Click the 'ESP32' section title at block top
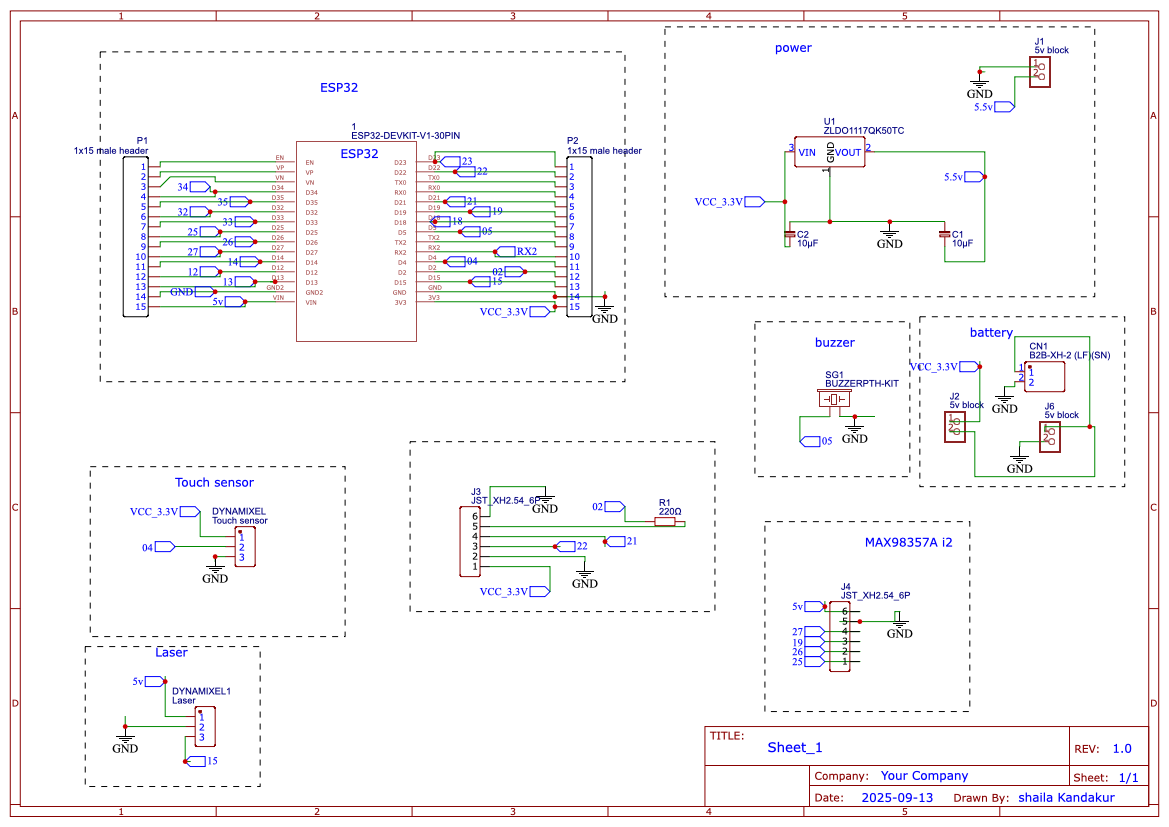 (x=339, y=88)
